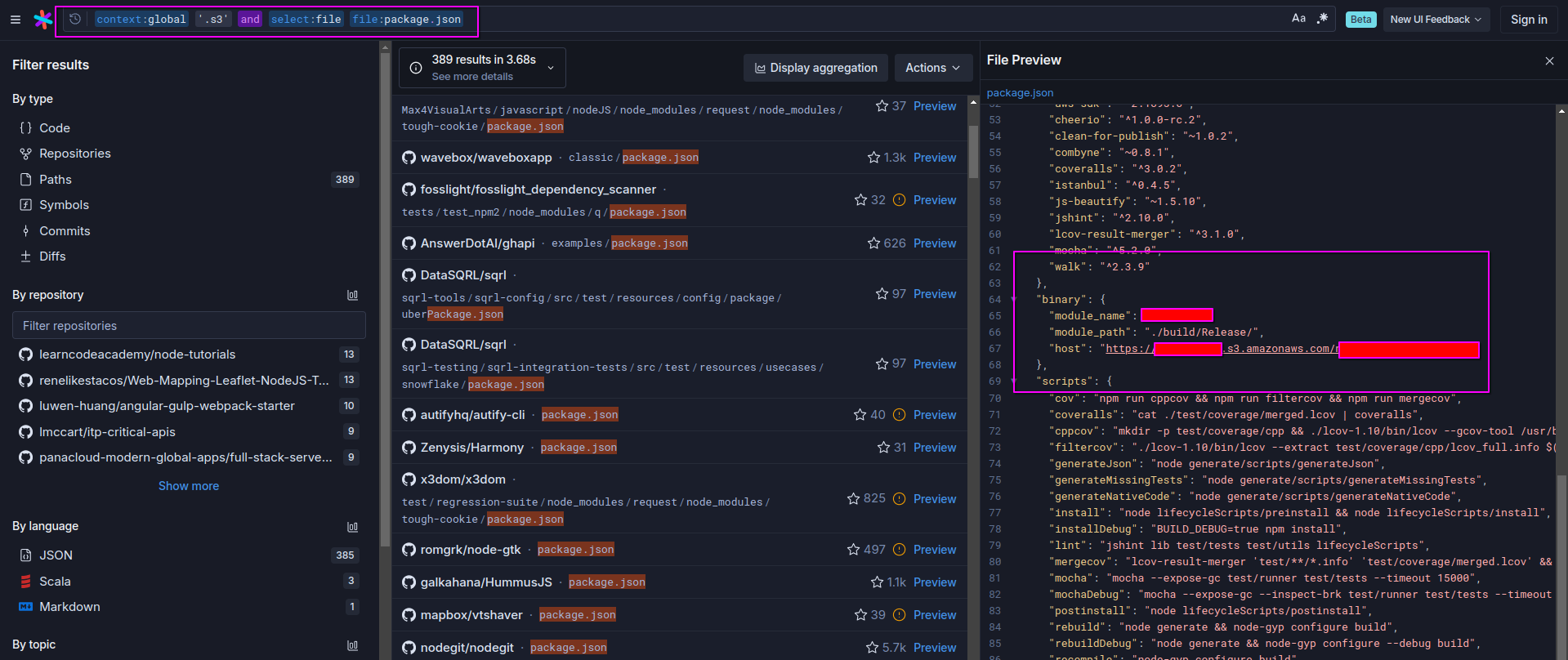1568x660 pixels.
Task: Select luwen-huang/angular-gulp-webpack-starter repository filter
Action: click(x=189, y=406)
